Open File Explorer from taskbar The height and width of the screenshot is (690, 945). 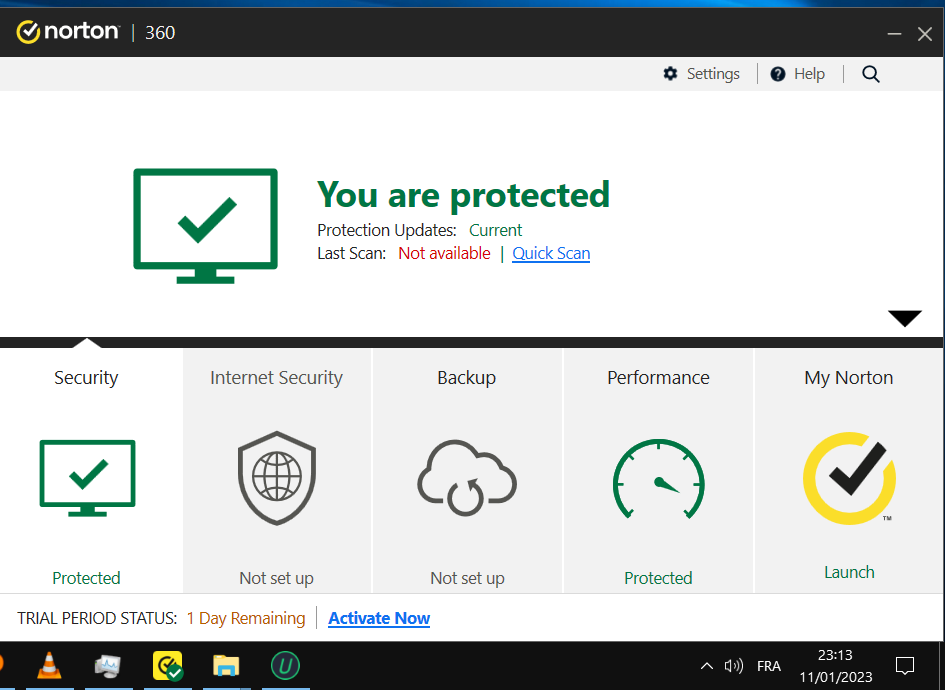pos(226,666)
